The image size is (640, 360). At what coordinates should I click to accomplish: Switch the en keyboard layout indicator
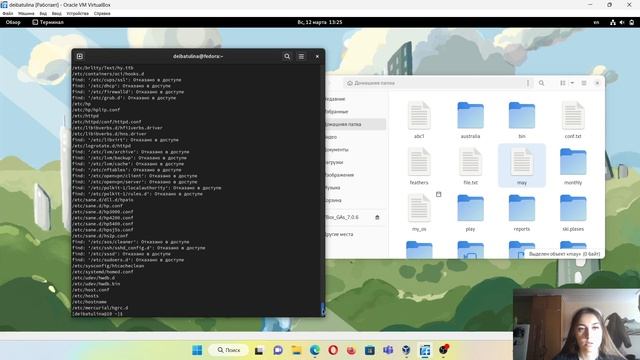click(x=596, y=22)
